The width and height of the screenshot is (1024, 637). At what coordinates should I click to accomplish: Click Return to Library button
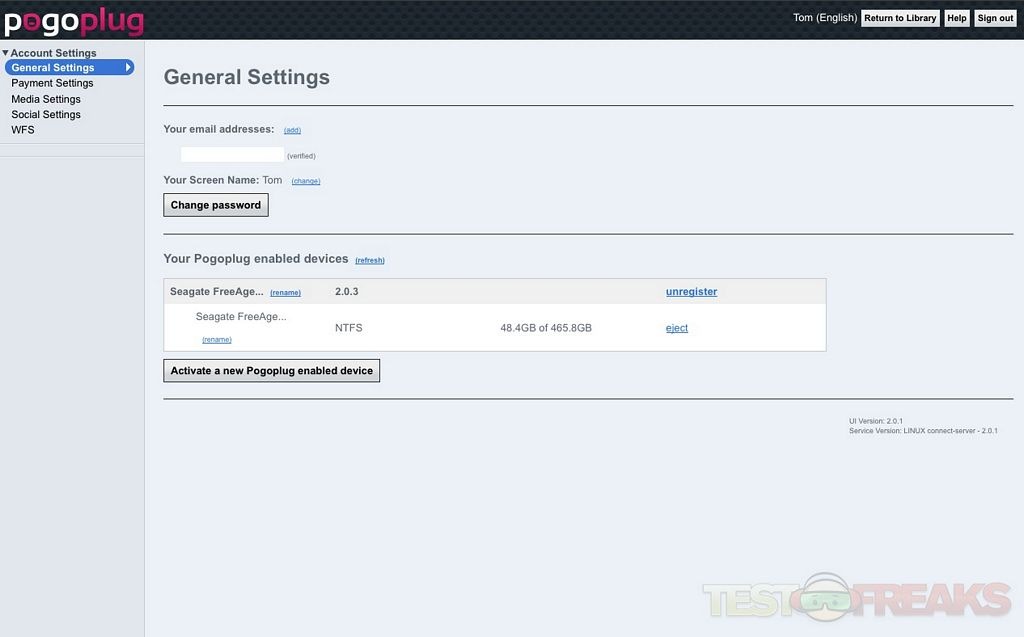[x=900, y=18]
